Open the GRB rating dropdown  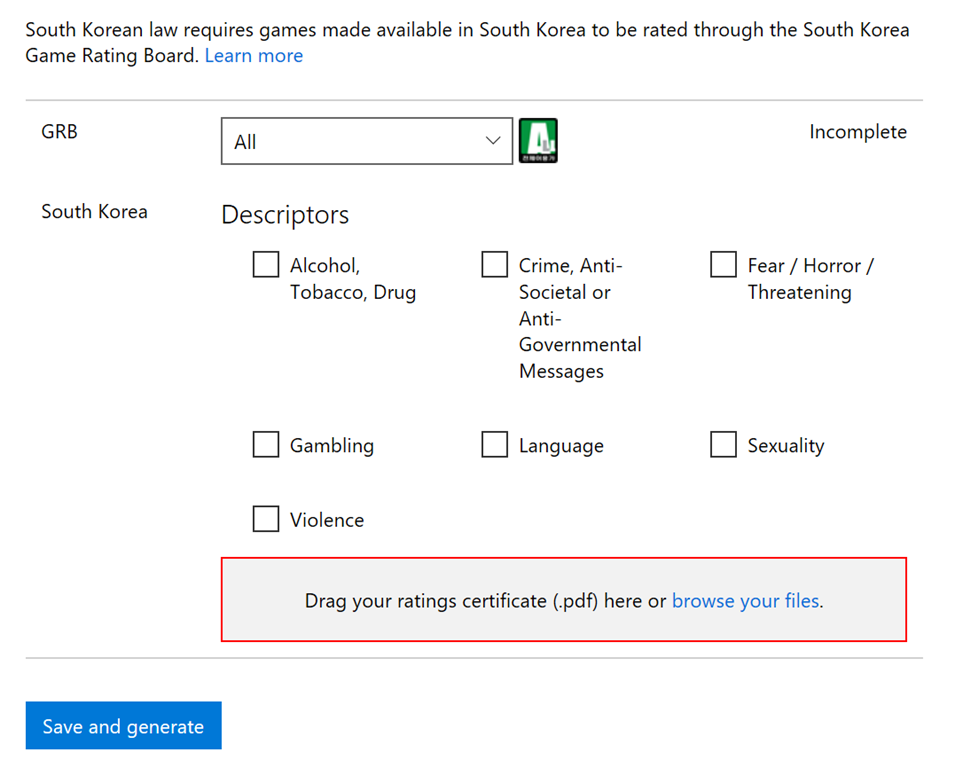pos(367,141)
